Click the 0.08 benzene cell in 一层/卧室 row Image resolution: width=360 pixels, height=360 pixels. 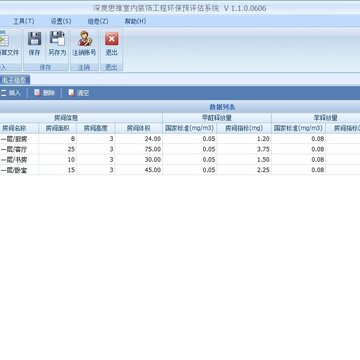point(299,170)
